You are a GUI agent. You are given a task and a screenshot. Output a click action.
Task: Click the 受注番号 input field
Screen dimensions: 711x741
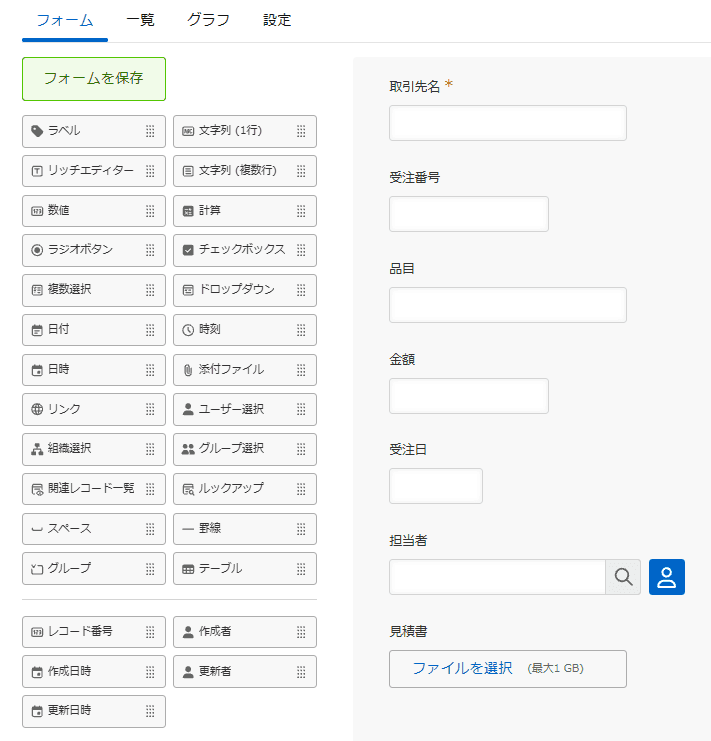469,214
